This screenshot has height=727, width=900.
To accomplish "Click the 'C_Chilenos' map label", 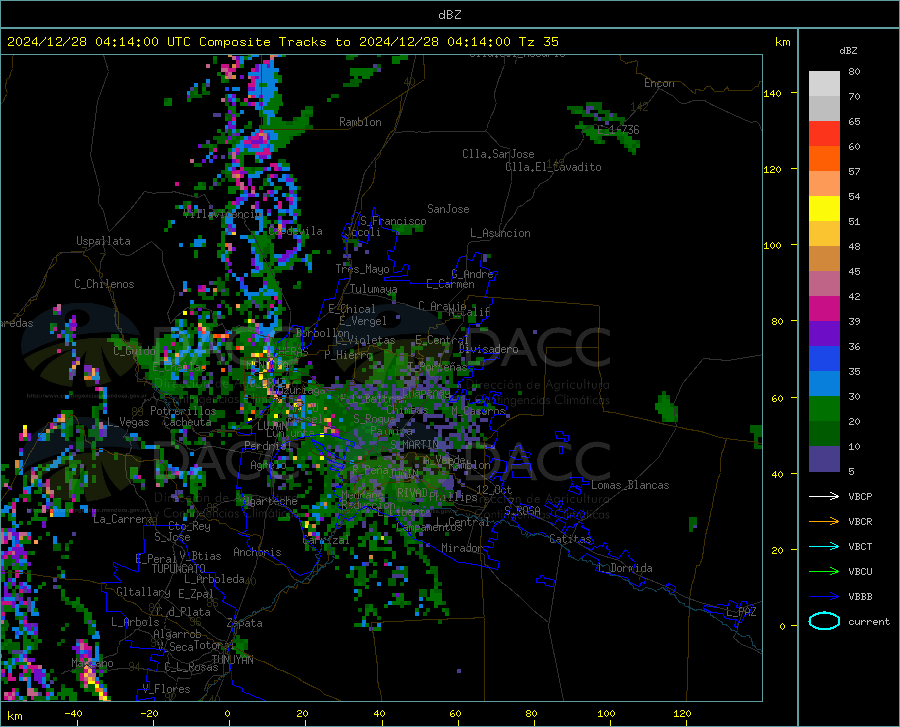I will pyautogui.click(x=104, y=284).
